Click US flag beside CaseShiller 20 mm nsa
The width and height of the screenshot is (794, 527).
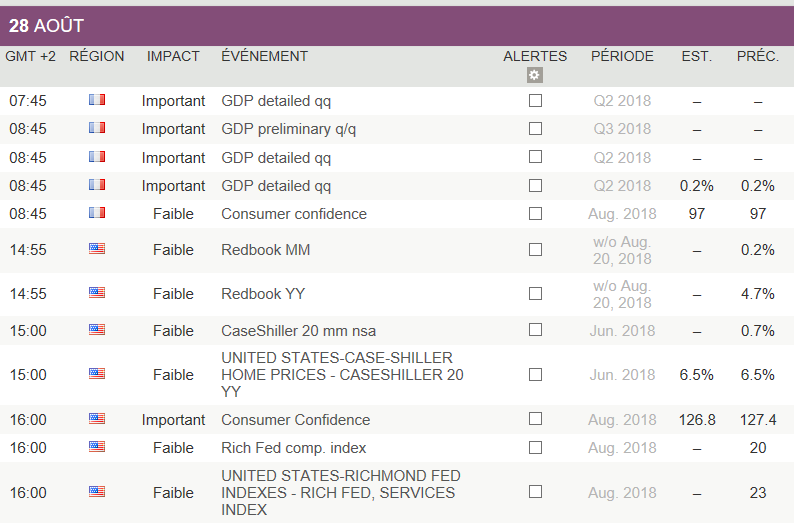(x=97, y=330)
